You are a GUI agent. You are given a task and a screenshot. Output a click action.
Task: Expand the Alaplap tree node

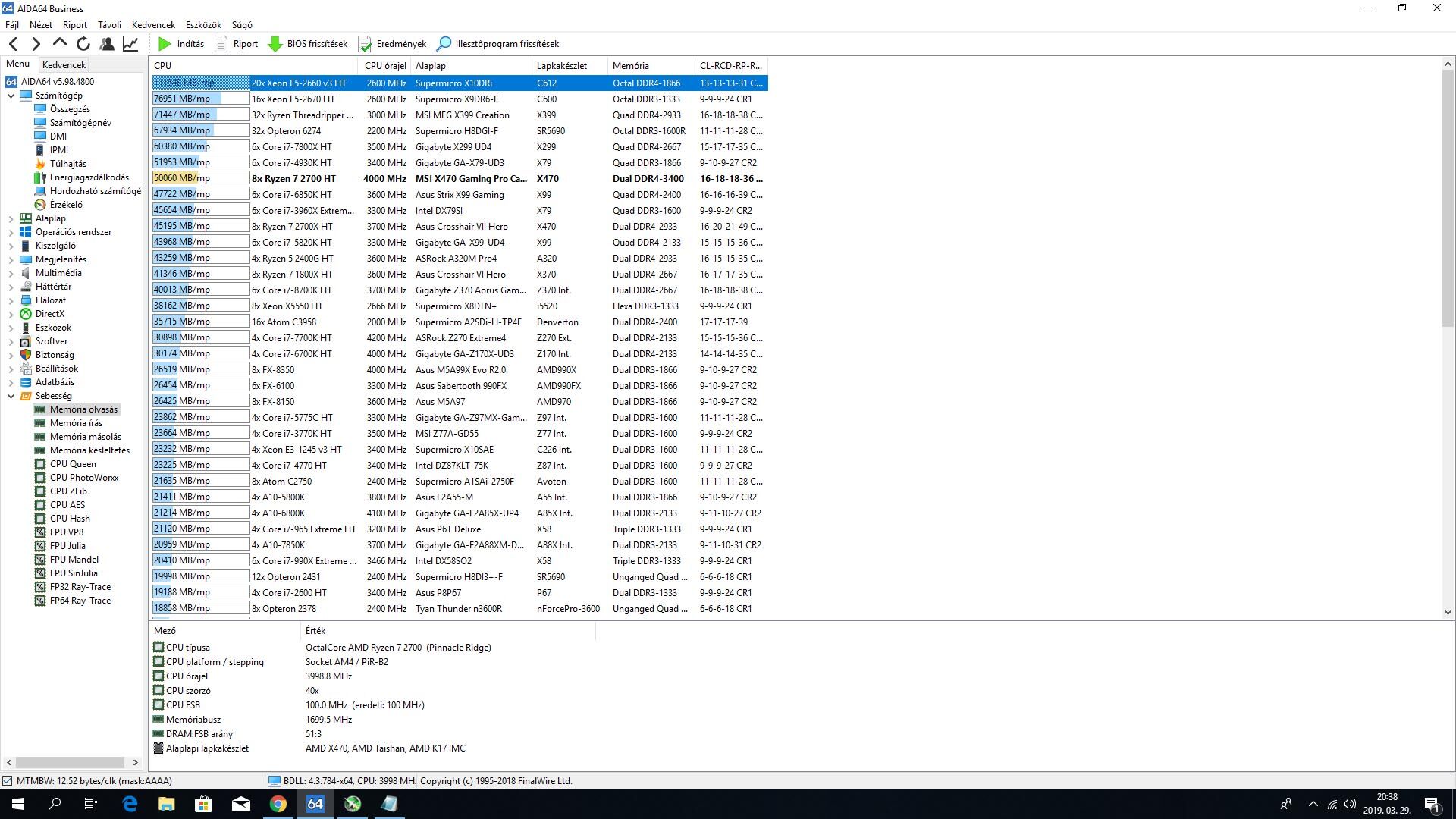coord(11,218)
